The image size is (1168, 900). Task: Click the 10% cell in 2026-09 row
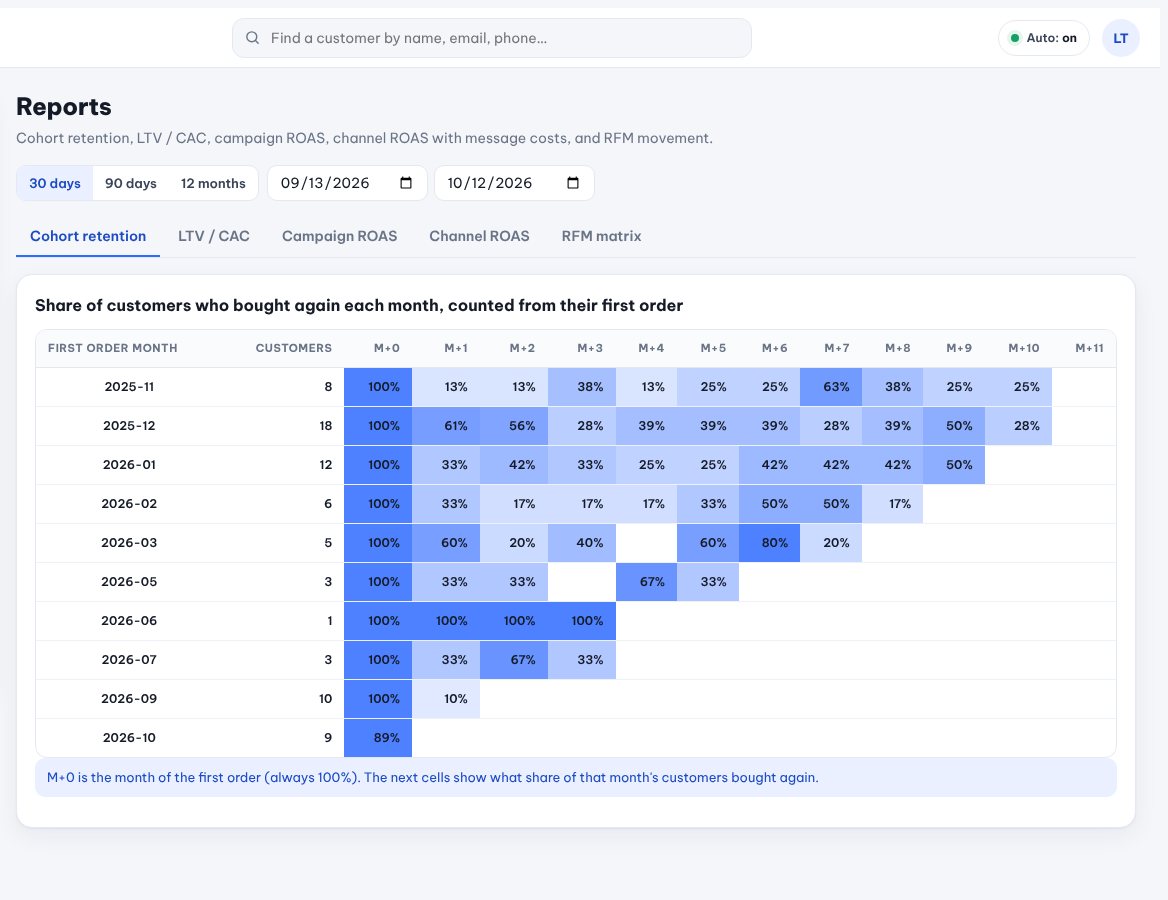tap(446, 699)
